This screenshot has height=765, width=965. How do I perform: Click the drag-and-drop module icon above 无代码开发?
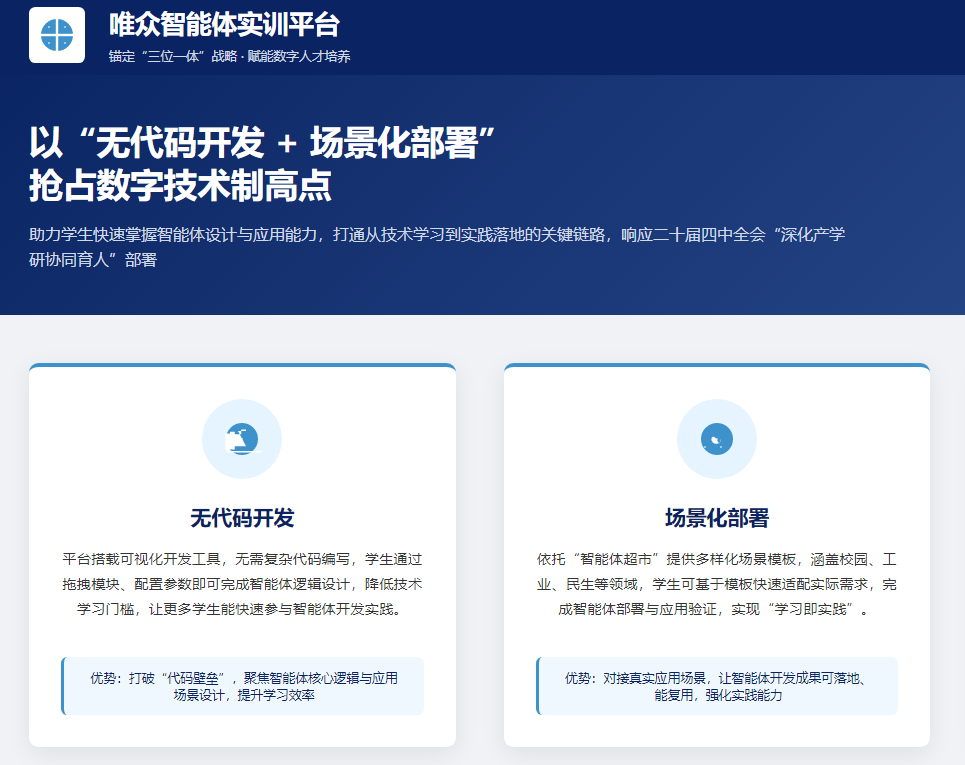point(242,438)
